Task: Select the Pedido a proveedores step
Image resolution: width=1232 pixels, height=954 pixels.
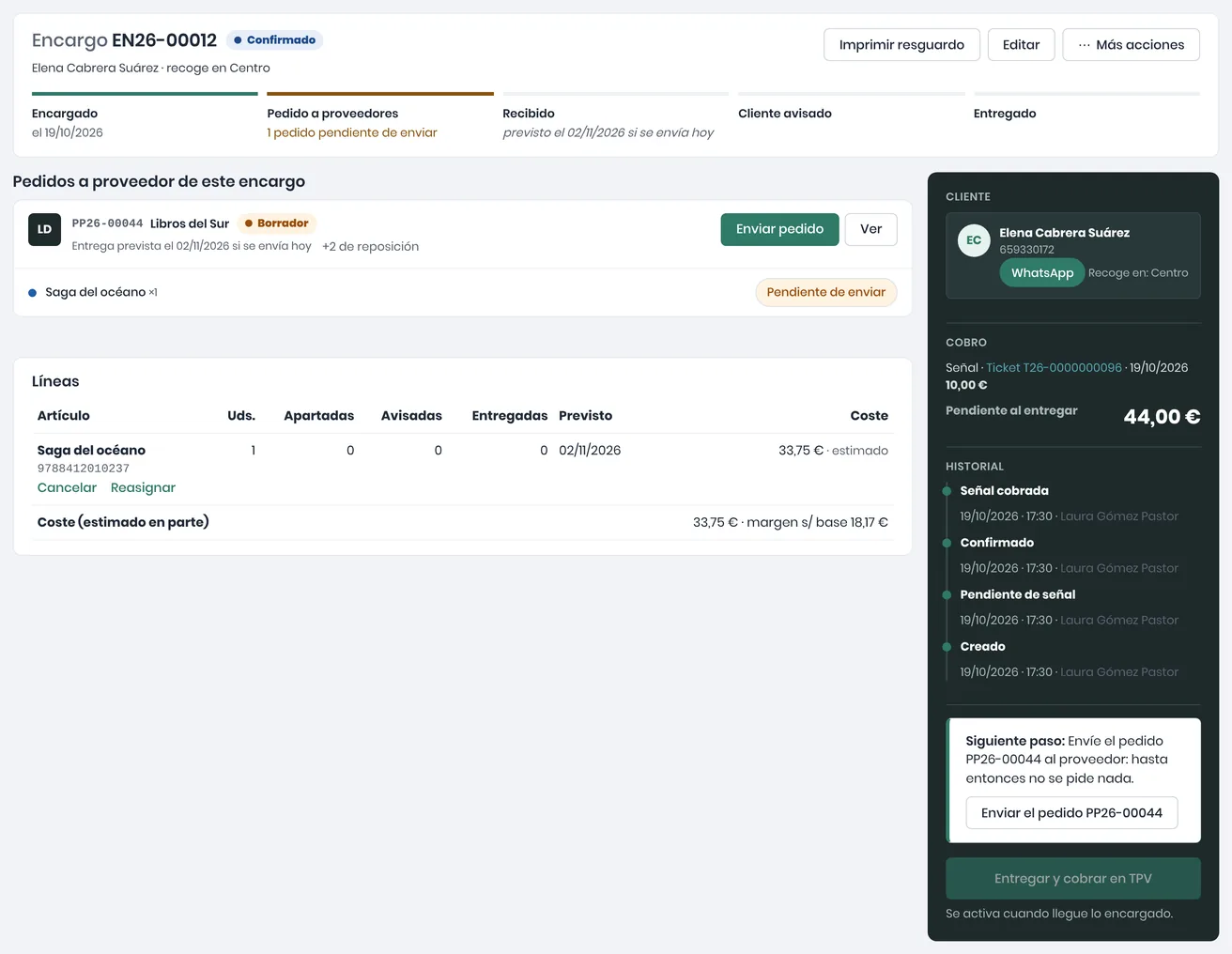Action: click(x=380, y=117)
